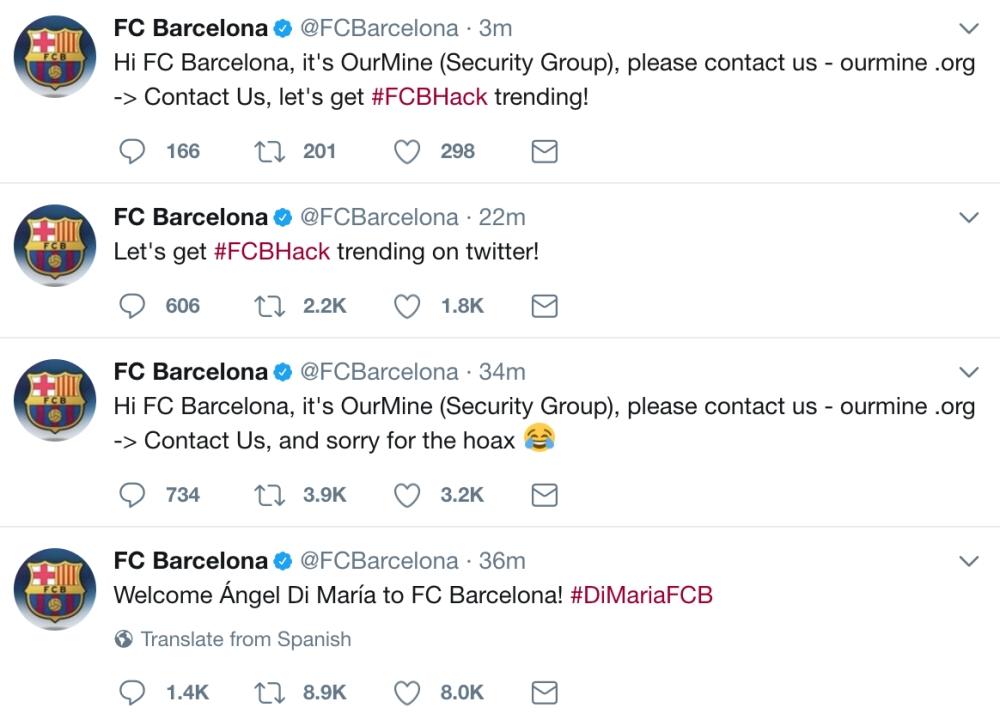
Task: Click the like heart on the second tweet
Action: [407, 306]
